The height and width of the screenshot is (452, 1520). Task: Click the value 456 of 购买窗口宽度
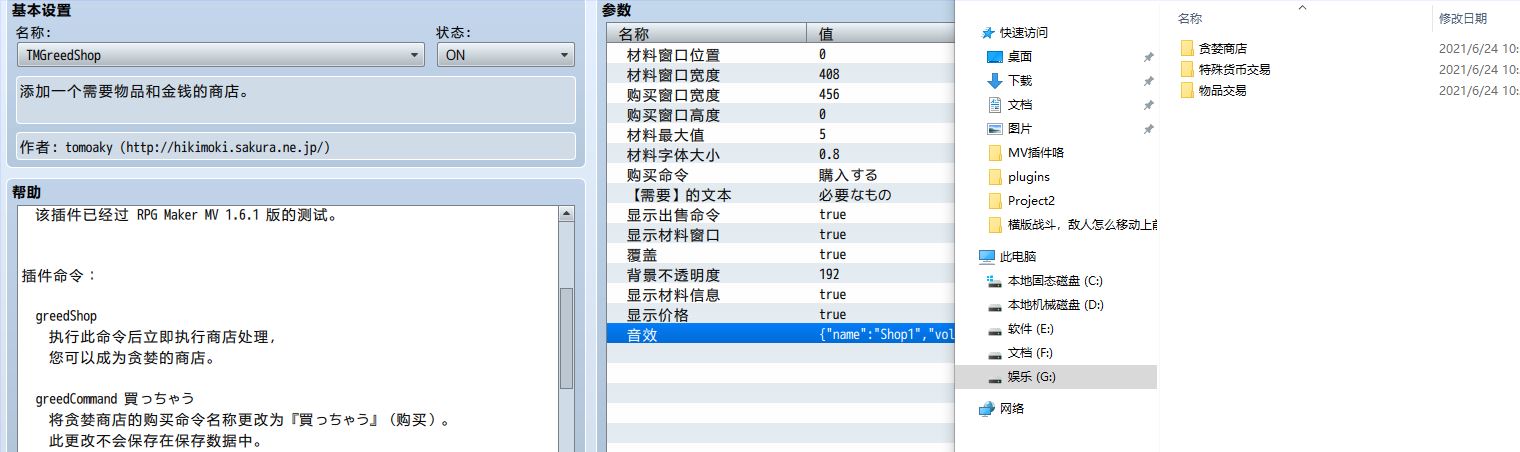[829, 95]
